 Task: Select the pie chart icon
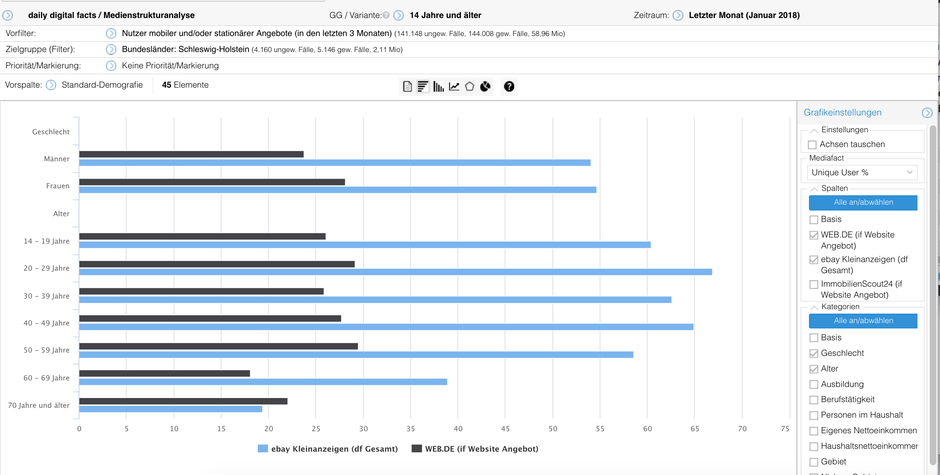pos(485,86)
